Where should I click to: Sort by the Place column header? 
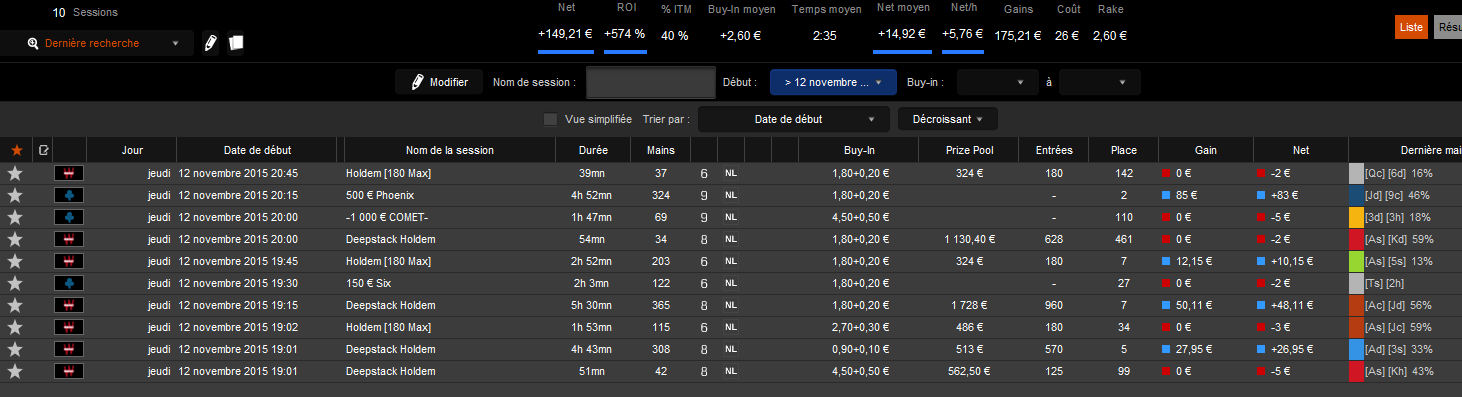click(1123, 150)
